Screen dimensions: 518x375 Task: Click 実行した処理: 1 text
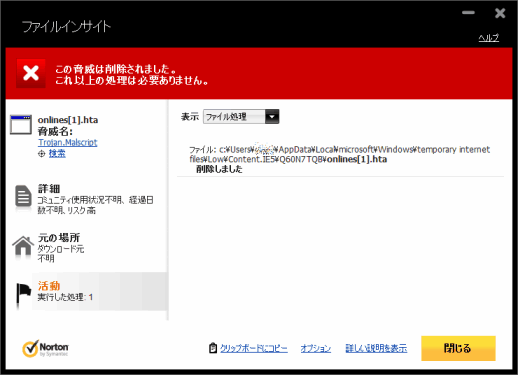[x=65, y=297]
